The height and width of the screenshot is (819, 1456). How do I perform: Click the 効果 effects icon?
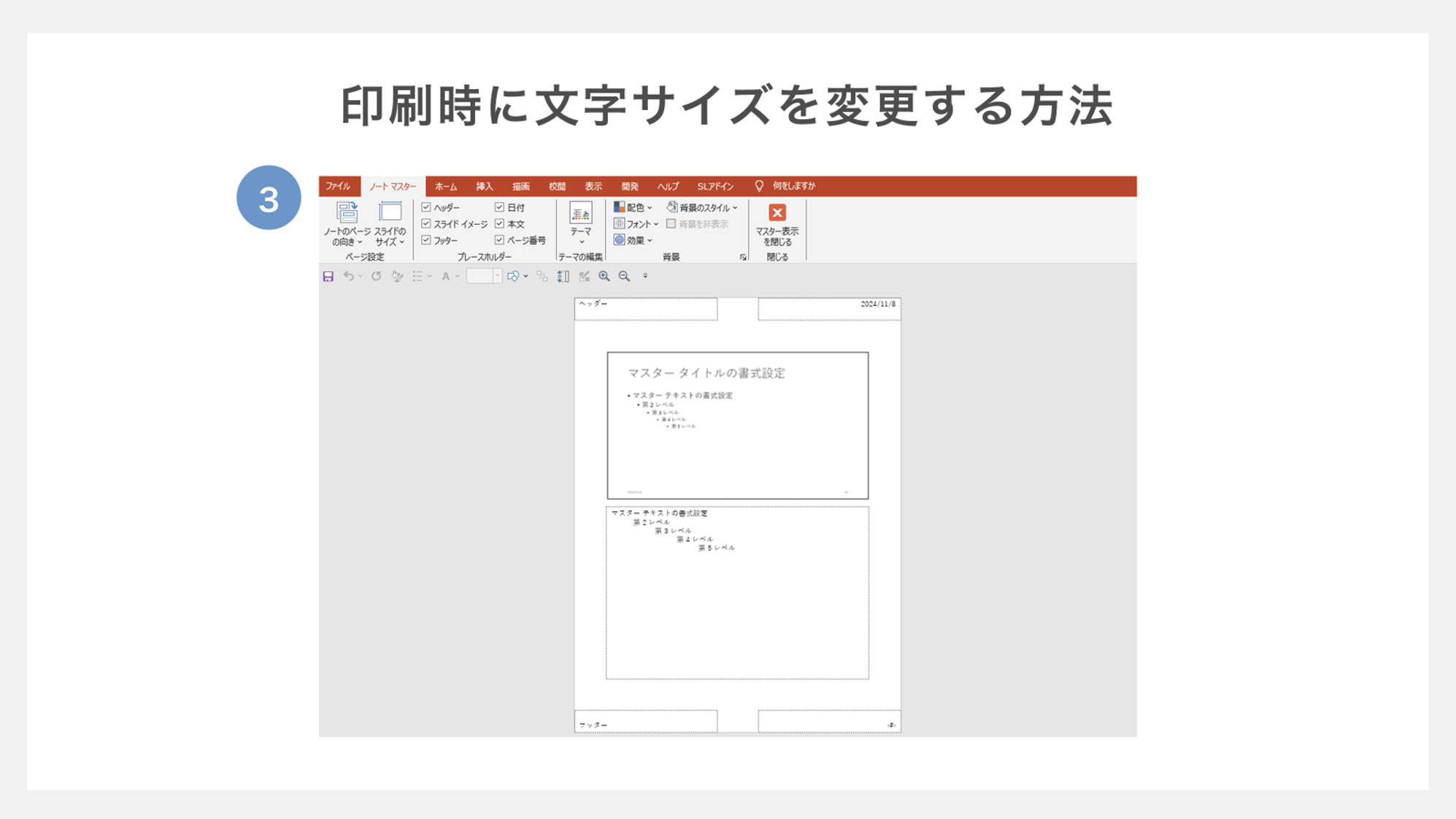(x=620, y=239)
